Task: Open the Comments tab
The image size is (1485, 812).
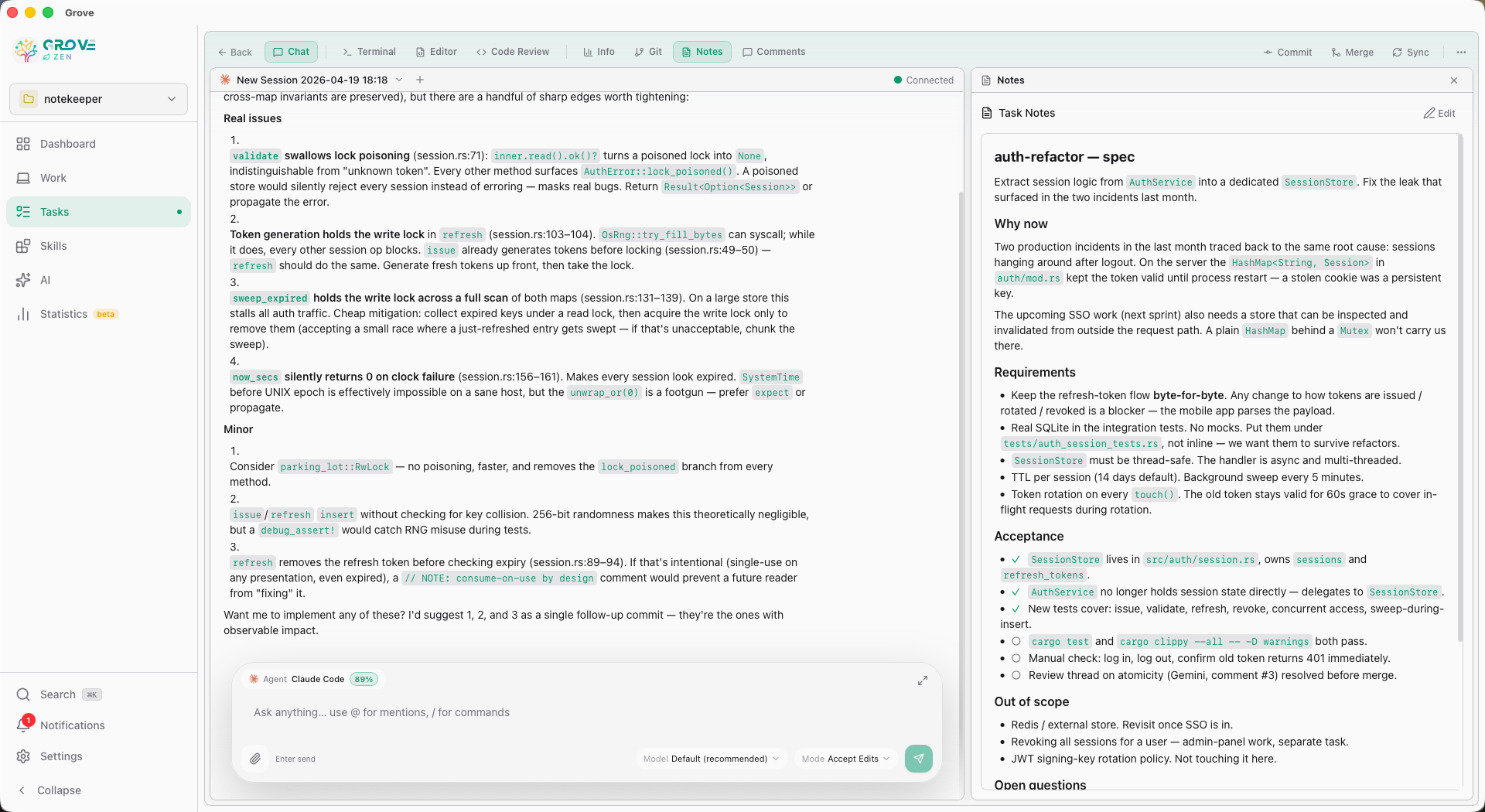Action: click(x=774, y=52)
